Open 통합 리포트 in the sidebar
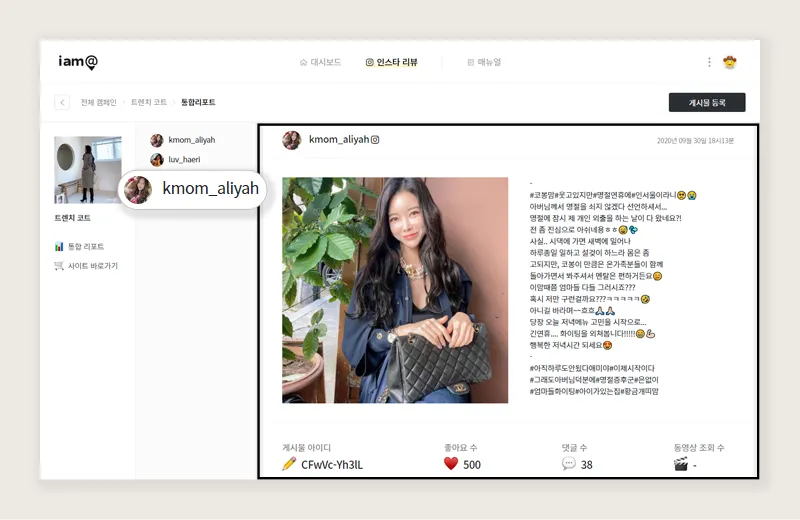 79,246
